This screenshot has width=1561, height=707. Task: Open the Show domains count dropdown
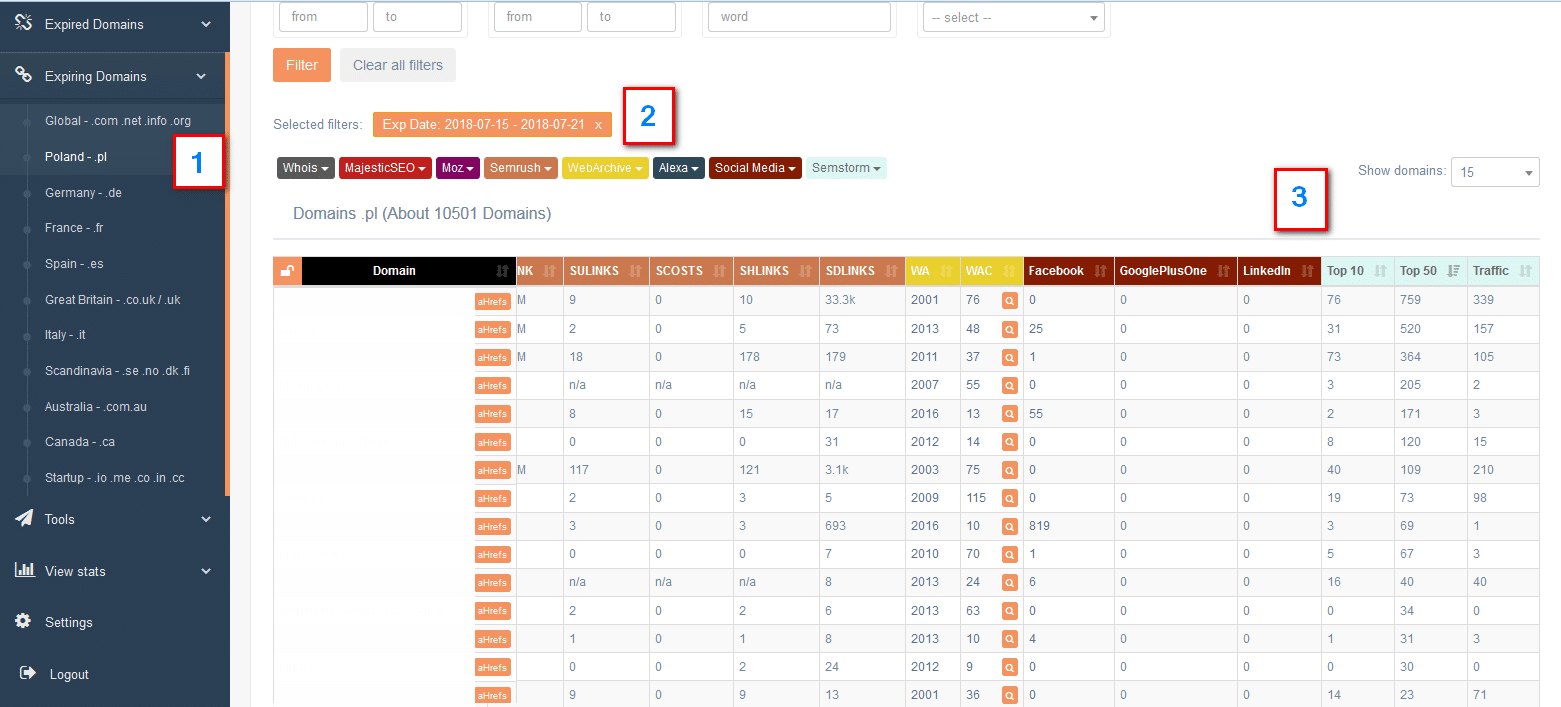tap(1494, 172)
